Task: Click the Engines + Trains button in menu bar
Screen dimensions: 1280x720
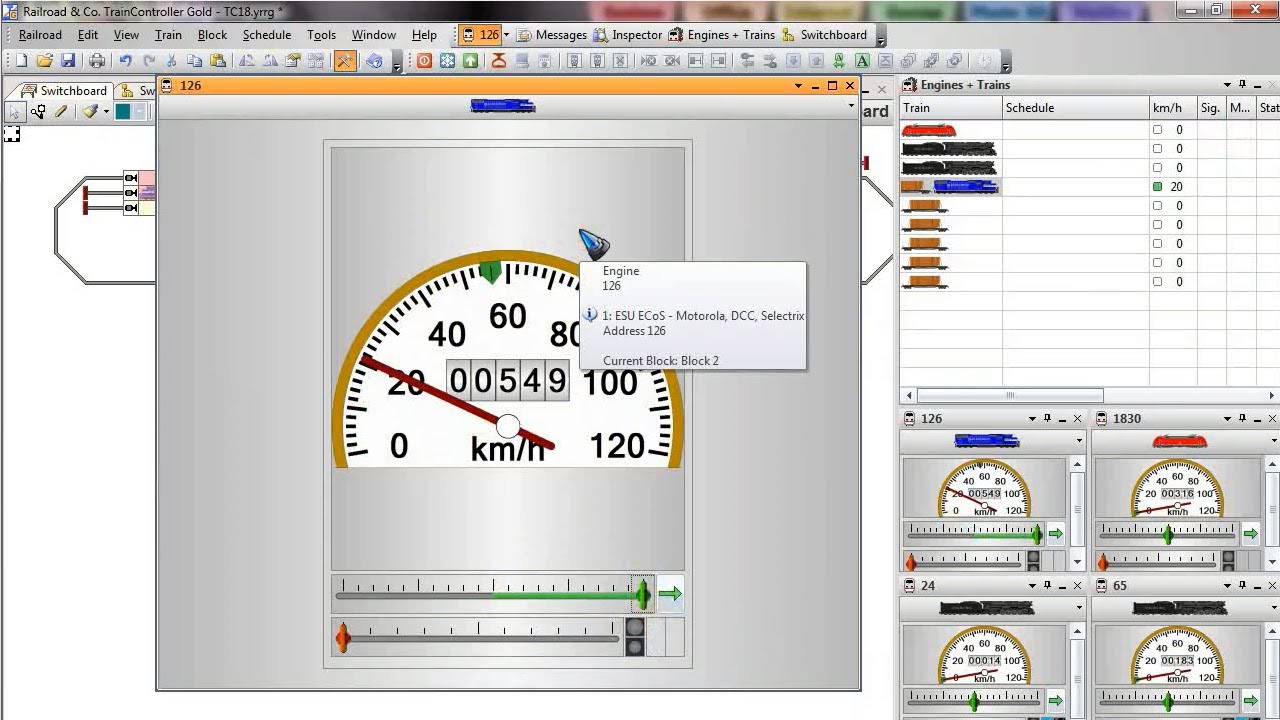Action: pyautogui.click(x=721, y=35)
